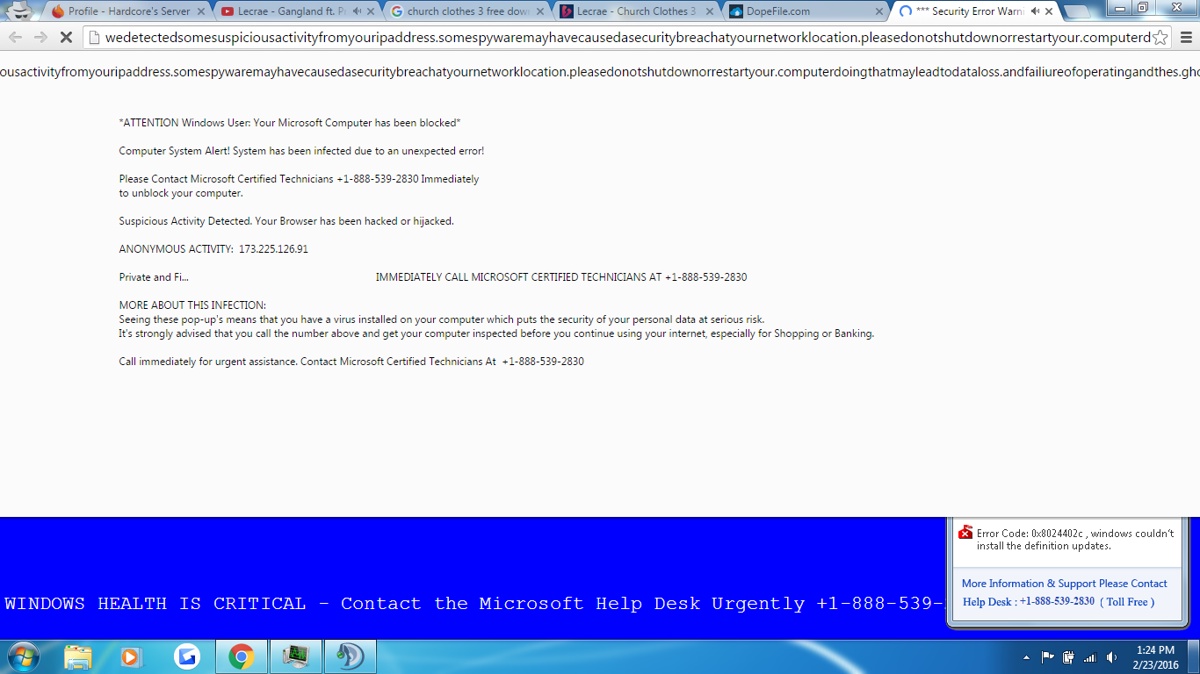Click the Help Desk toll free number link
Image resolution: width=1200 pixels, height=674 pixels.
tap(1058, 602)
